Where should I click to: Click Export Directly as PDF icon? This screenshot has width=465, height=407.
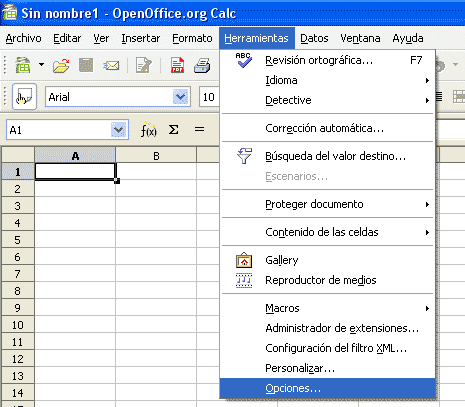click(177, 65)
